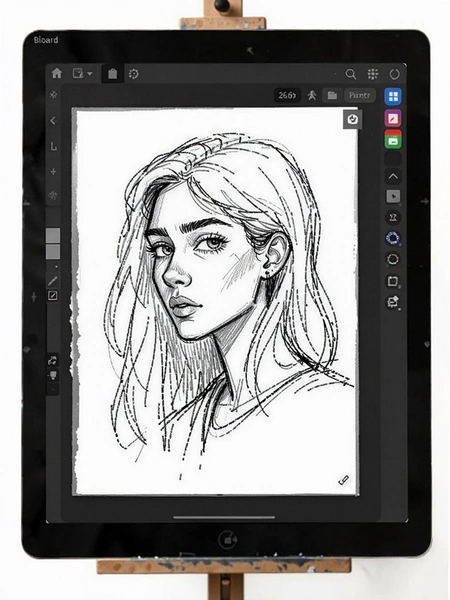Tap the bottom home indicator bar
This screenshot has width=450, height=600.
coord(224,517)
